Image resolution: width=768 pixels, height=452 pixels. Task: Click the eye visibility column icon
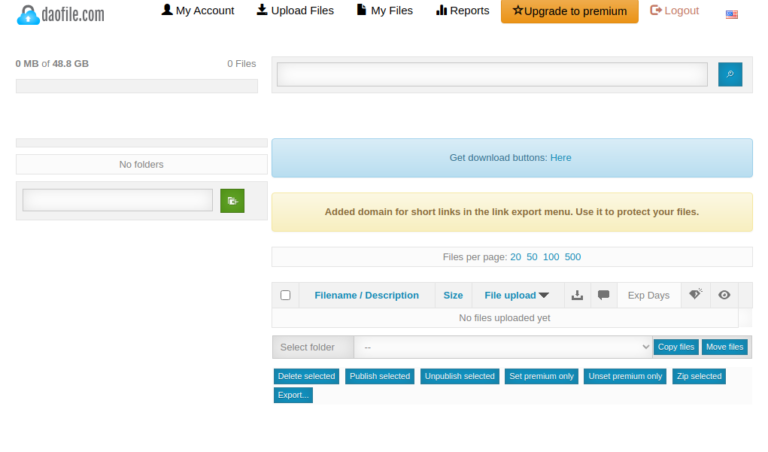click(724, 295)
